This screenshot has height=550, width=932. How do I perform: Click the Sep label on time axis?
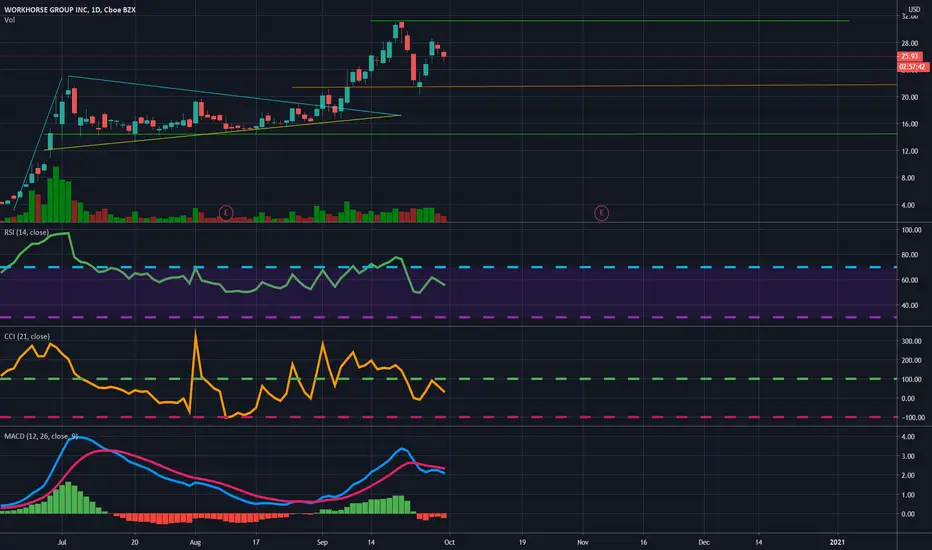pyautogui.click(x=322, y=542)
